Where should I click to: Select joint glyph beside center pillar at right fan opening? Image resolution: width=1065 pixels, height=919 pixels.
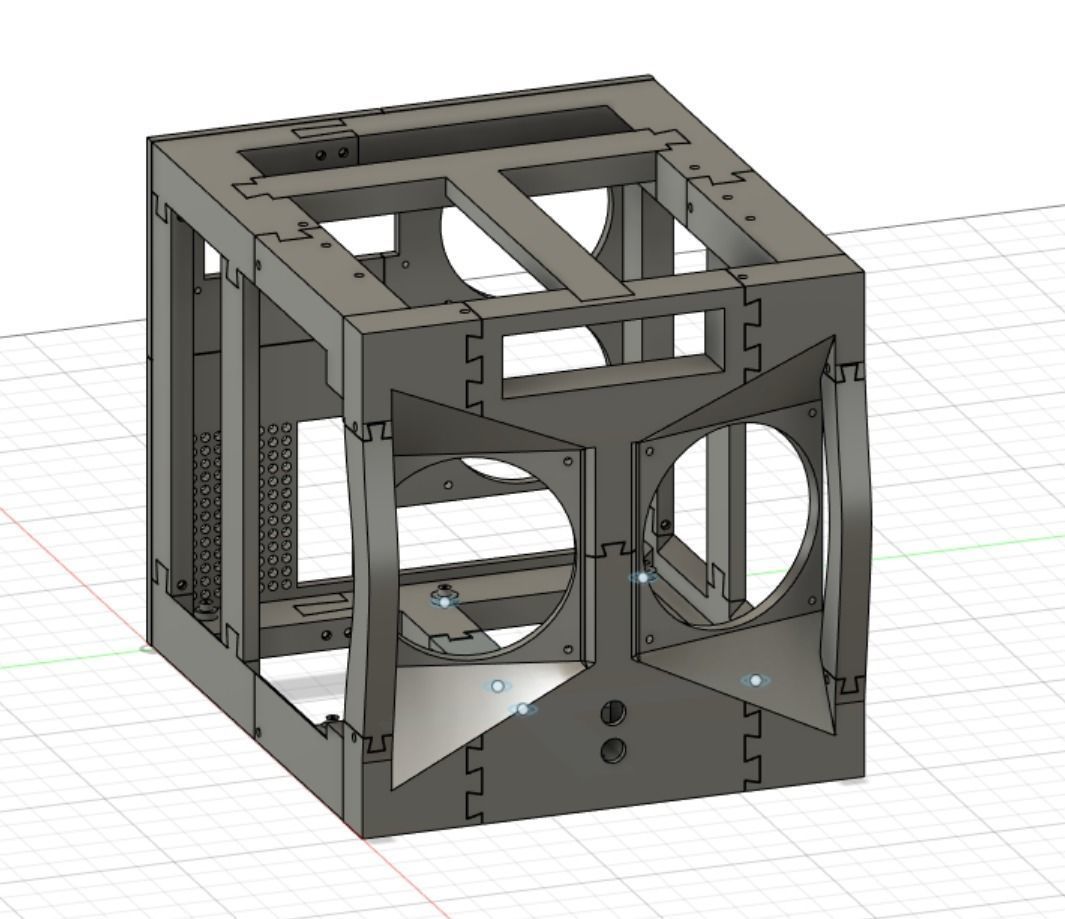pos(643,577)
